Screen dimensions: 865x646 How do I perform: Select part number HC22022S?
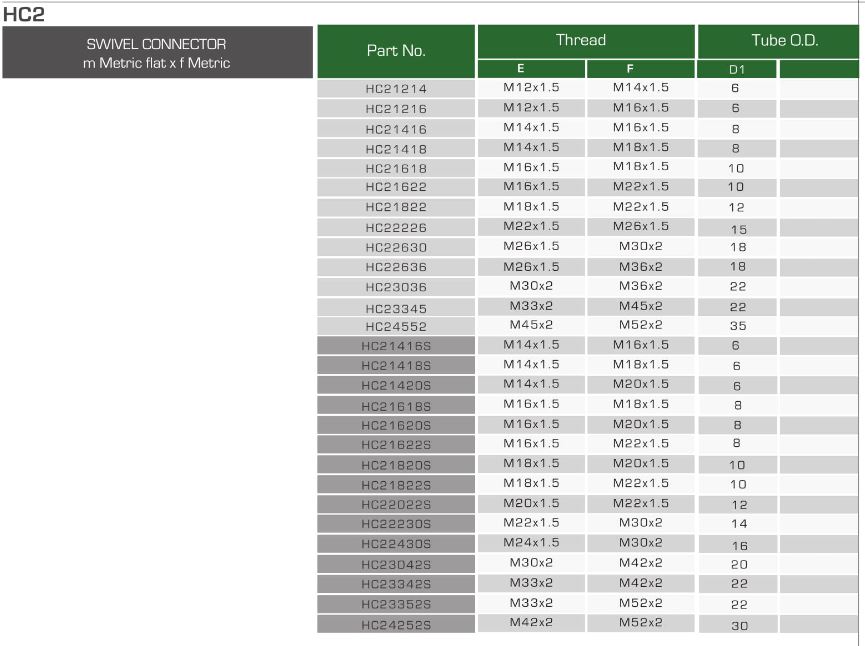coord(396,504)
